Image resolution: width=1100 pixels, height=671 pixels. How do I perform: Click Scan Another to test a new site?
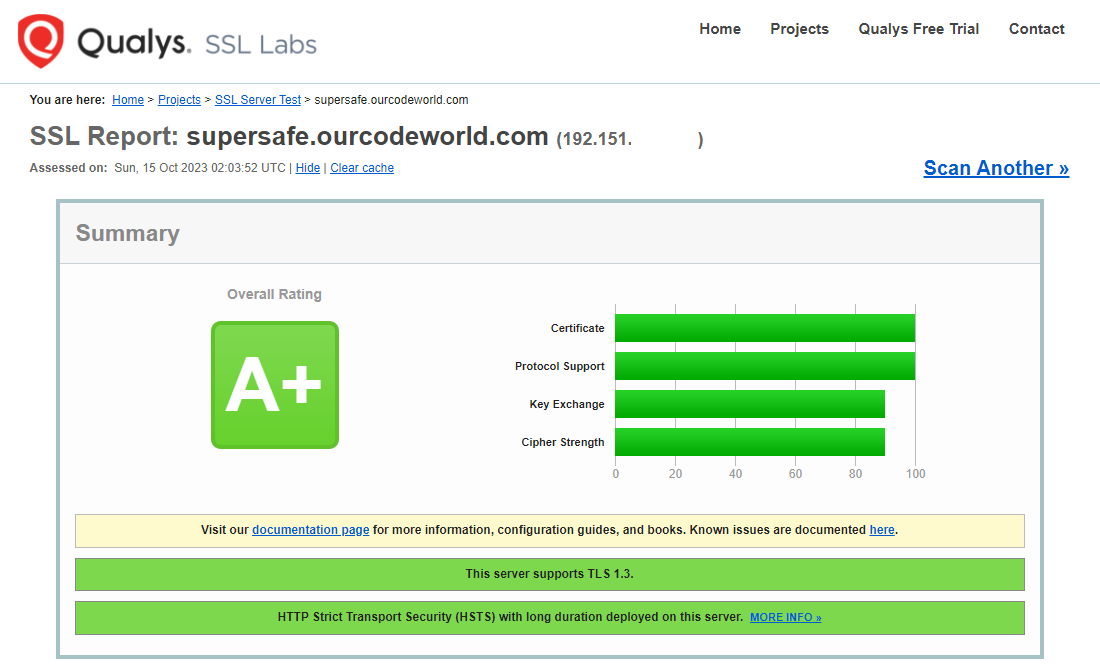coord(995,167)
